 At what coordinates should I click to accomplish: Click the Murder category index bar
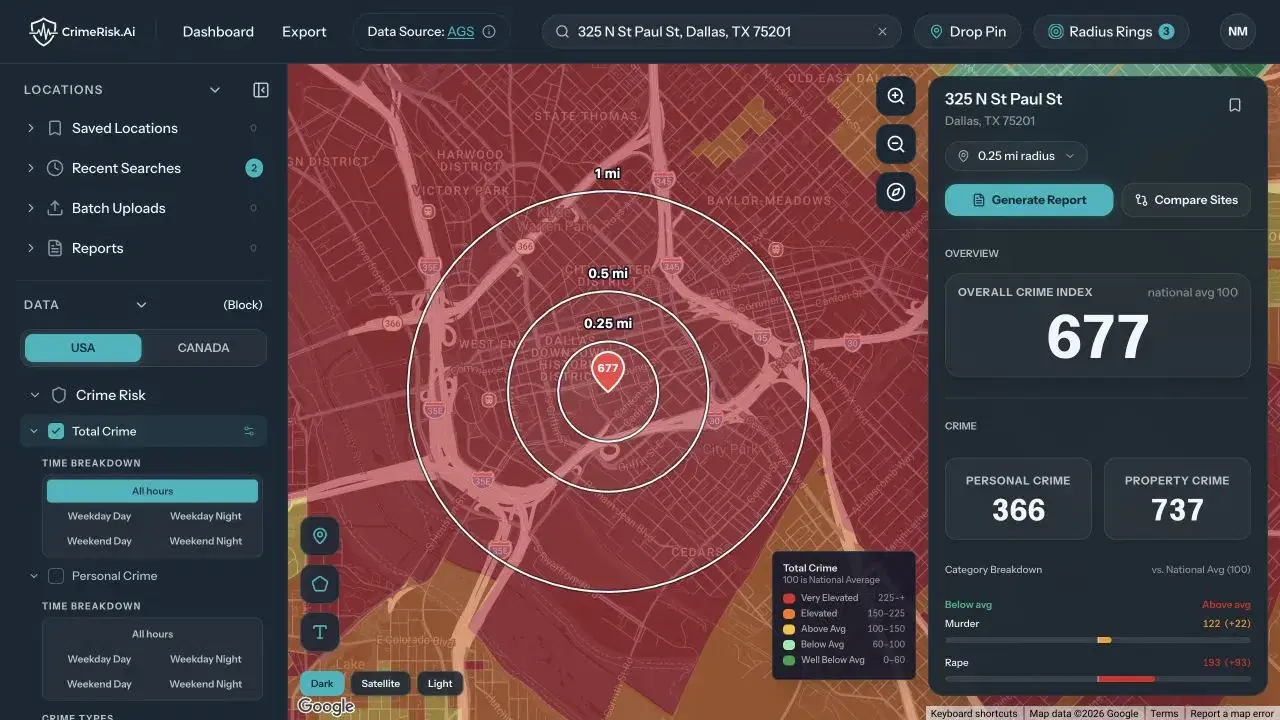(x=1098, y=640)
